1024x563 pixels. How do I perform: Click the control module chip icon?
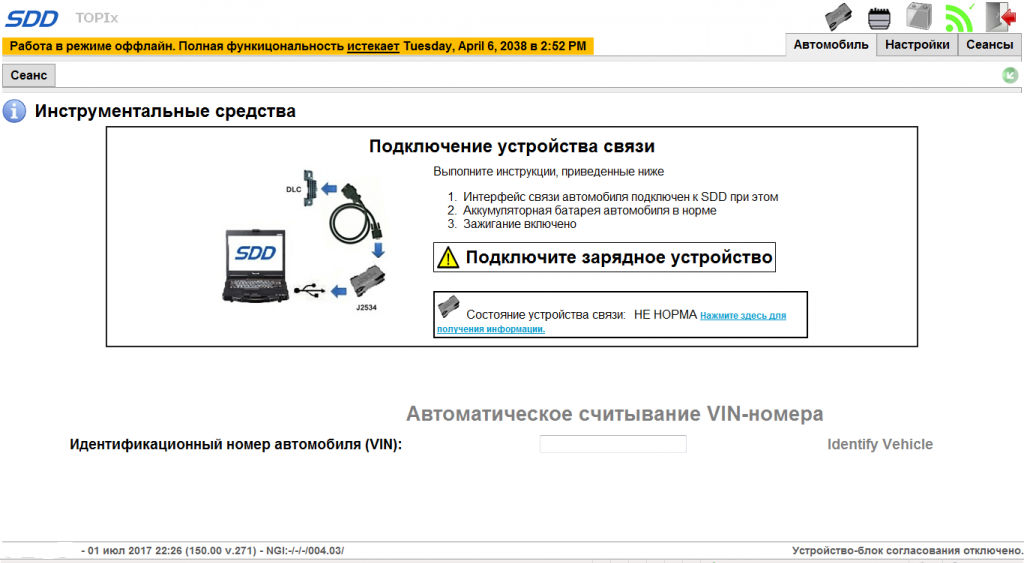pos(879,18)
